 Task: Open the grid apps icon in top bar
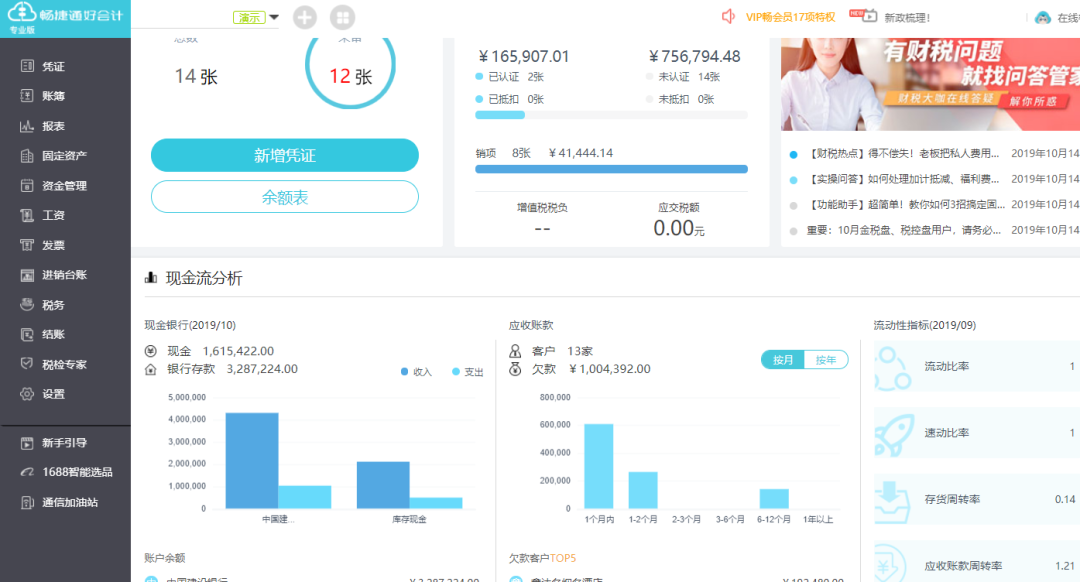(x=342, y=17)
